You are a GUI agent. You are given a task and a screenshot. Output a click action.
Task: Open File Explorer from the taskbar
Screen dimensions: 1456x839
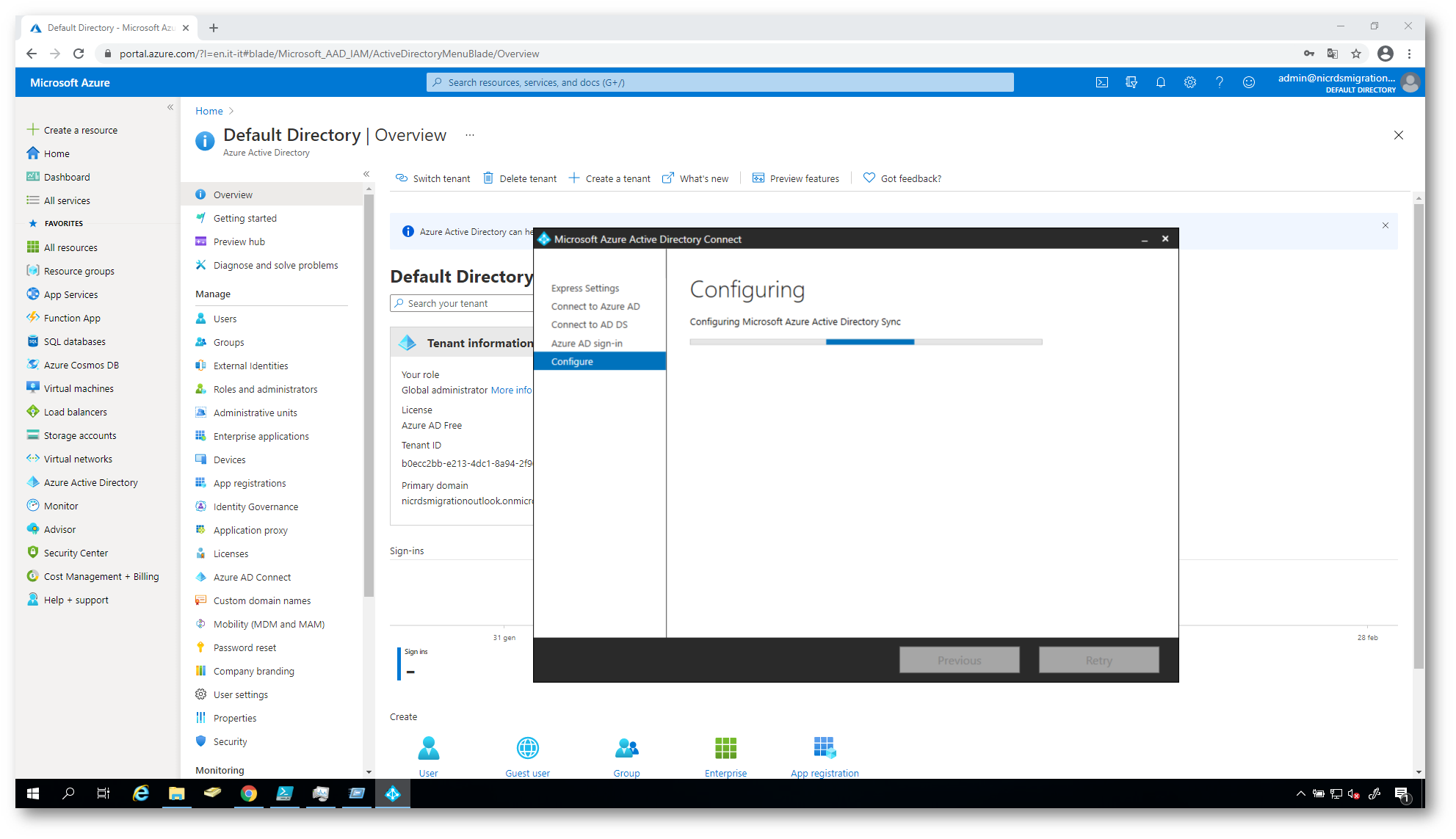pos(177,793)
